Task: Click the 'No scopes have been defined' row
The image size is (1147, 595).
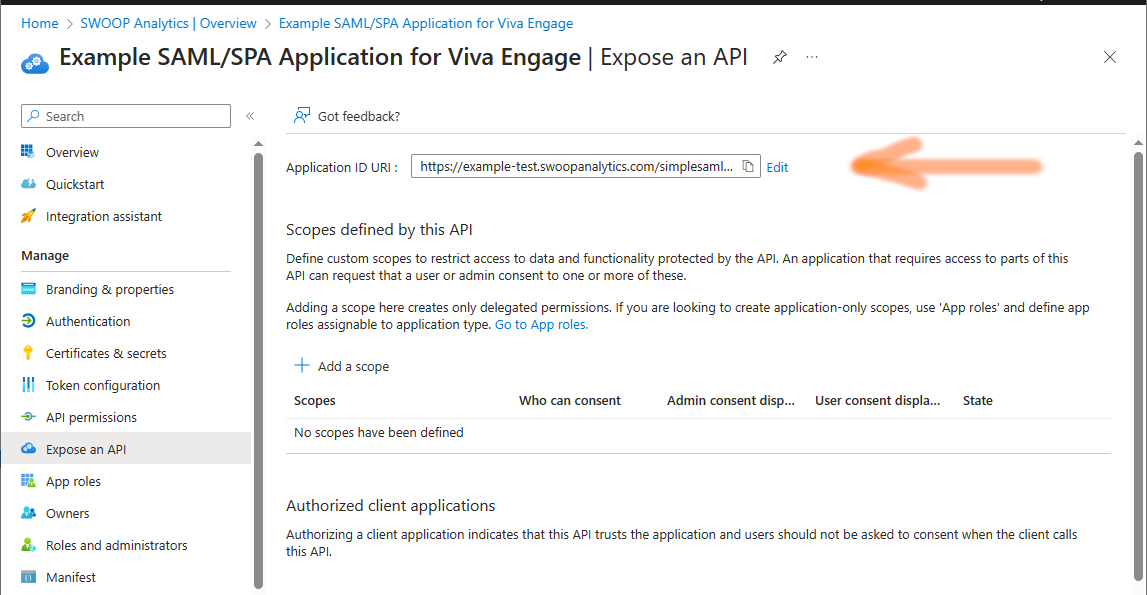Action: (x=699, y=433)
